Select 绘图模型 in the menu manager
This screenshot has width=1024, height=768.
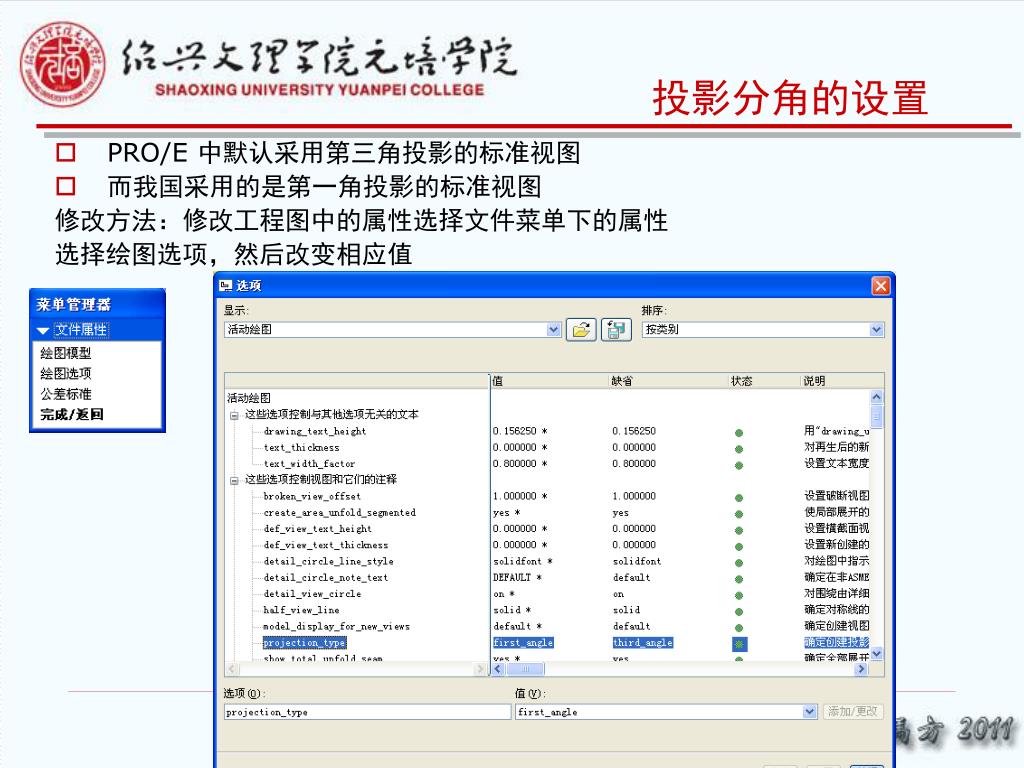coord(65,353)
